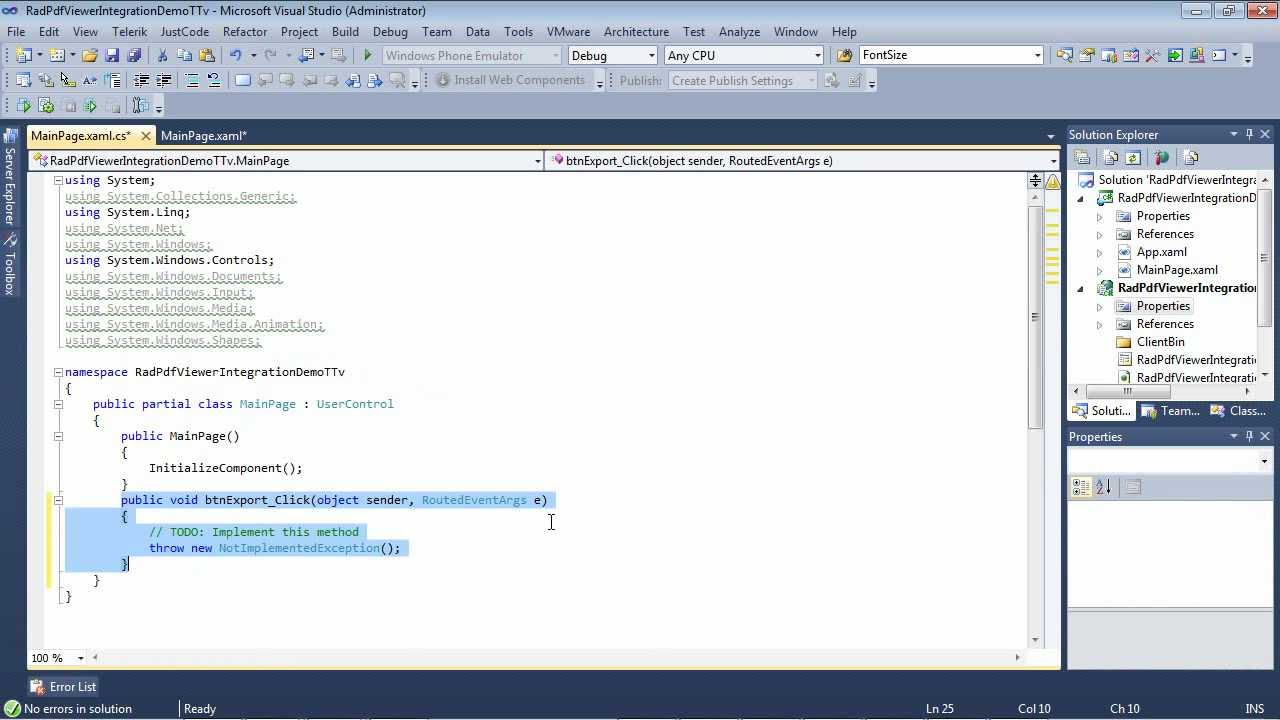
Task: Switch to the MainPage.xaml* tab
Action: pyautogui.click(x=204, y=136)
